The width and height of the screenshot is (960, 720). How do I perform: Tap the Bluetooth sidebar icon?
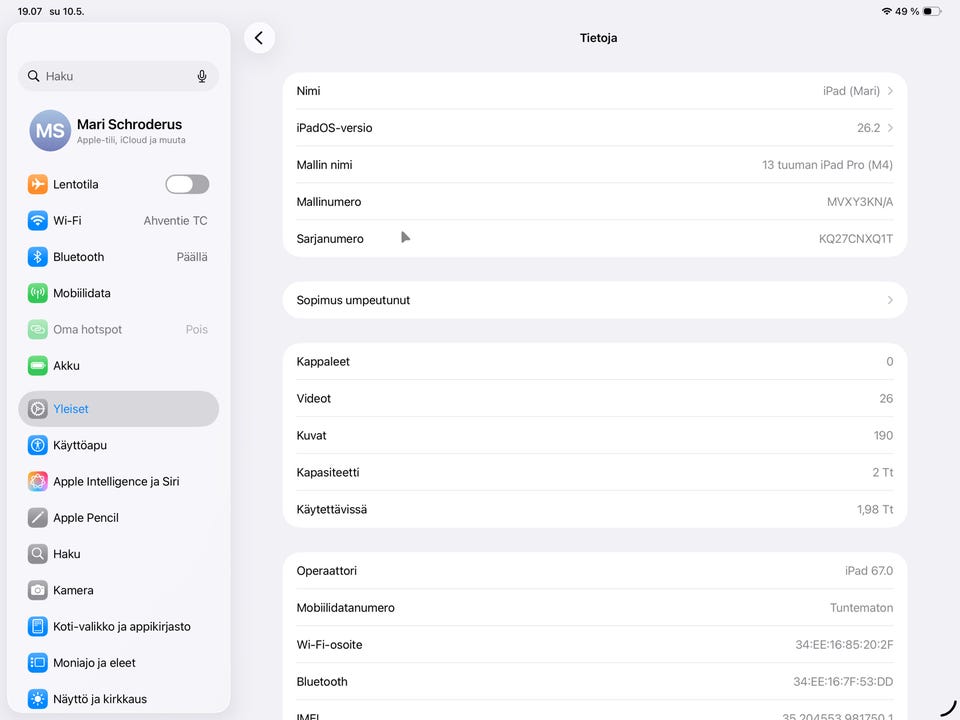[37, 257]
